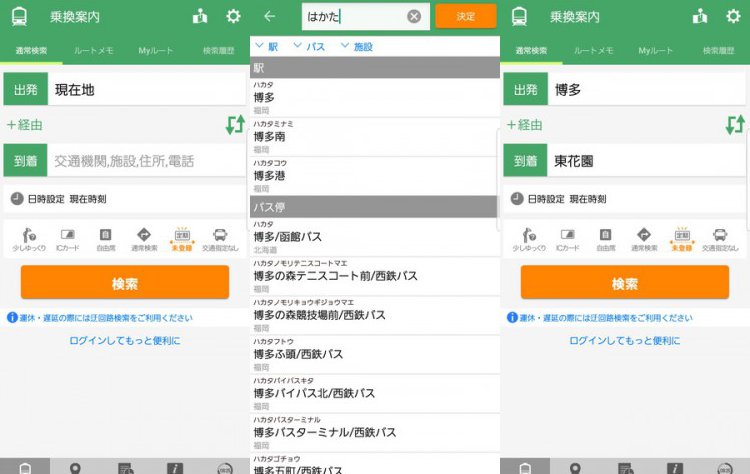Toggle 少しゆっくり walking speed on left screen
This screenshot has height=474, width=750.
pos(29,239)
